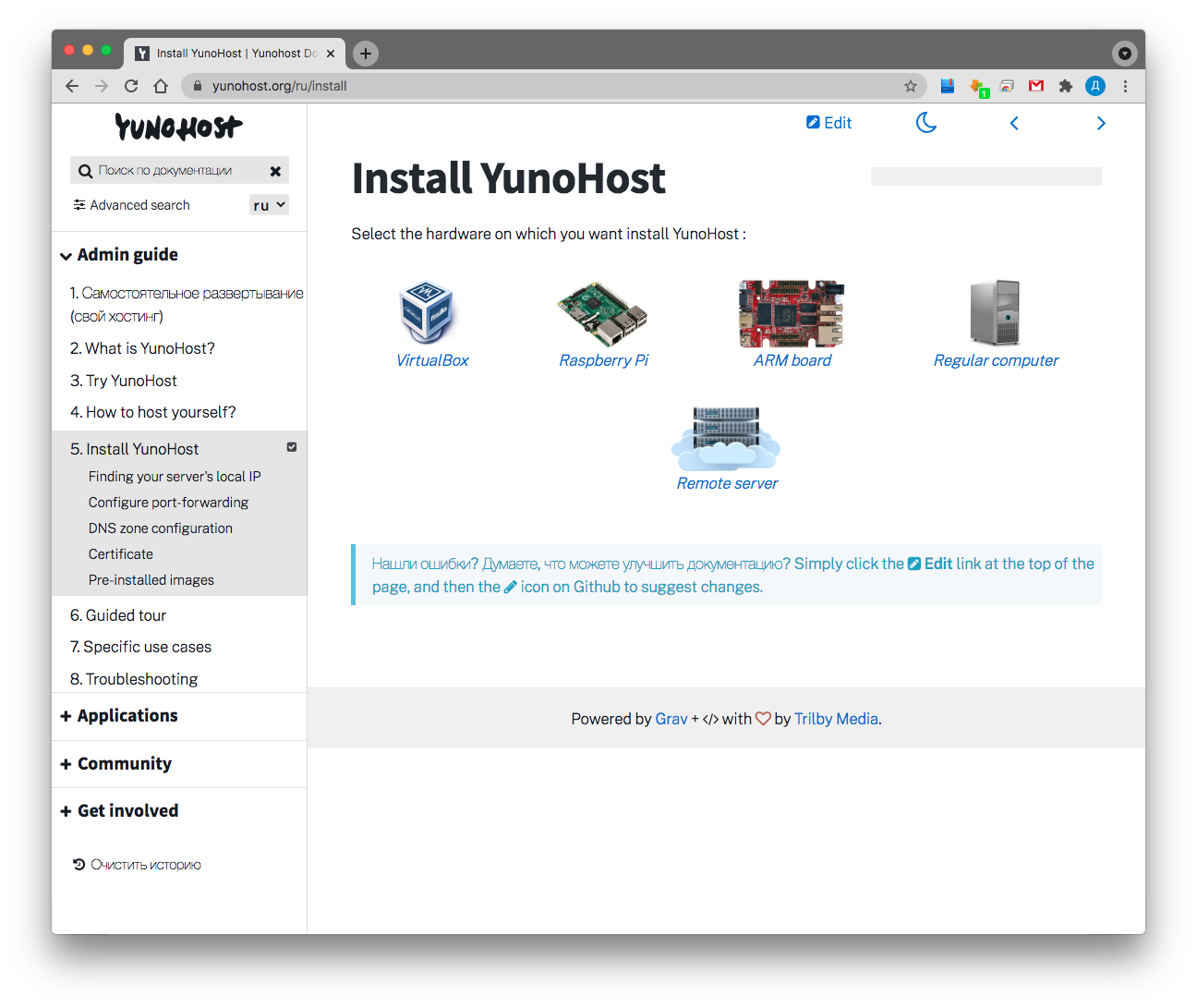Open What is YunoHost? in sidebar
1197x1008 pixels.
click(142, 348)
